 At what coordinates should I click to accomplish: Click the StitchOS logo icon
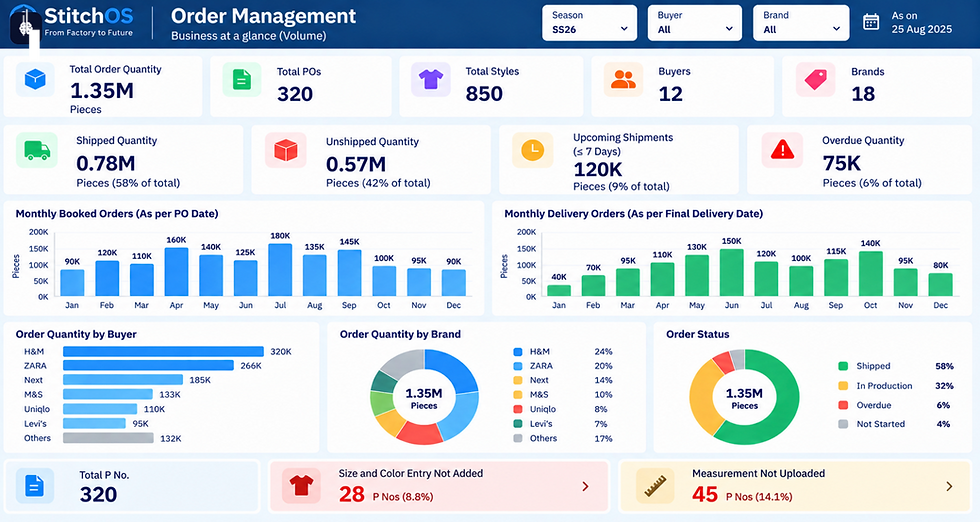coord(26,25)
